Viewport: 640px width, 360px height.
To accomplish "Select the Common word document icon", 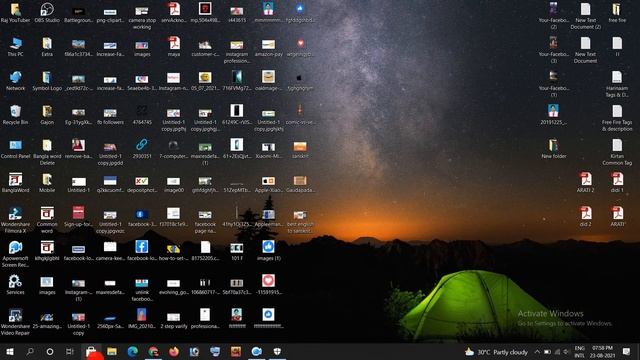I will [x=47, y=213].
